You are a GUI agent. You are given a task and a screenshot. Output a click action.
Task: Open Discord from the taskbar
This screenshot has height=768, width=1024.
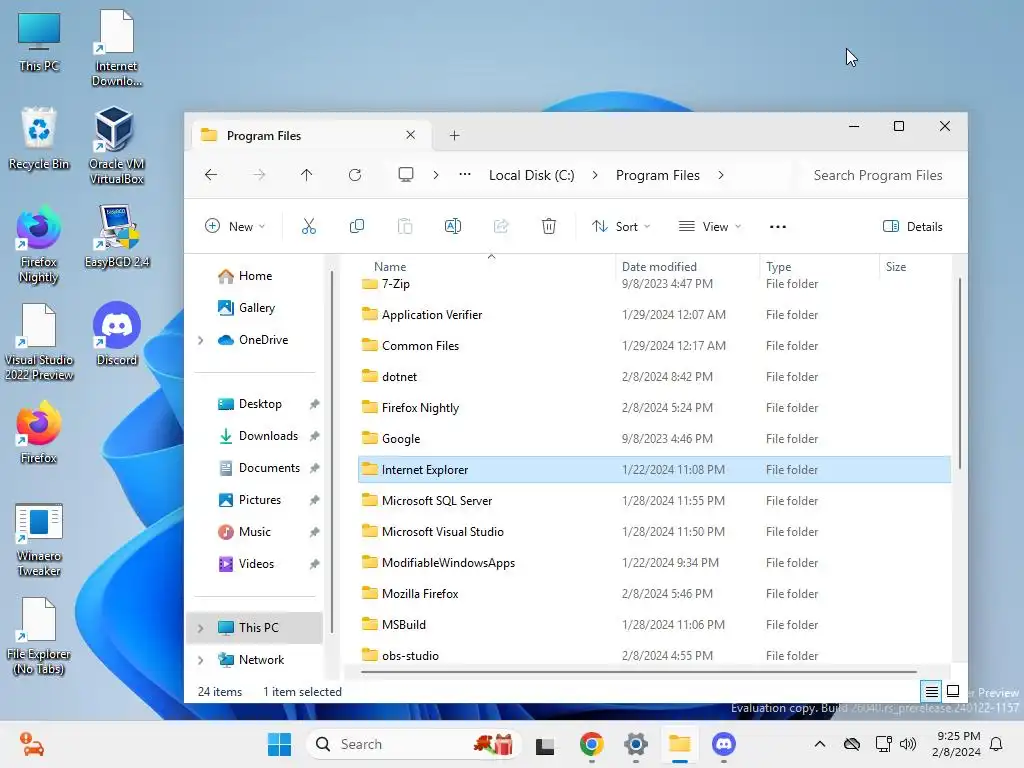click(724, 744)
